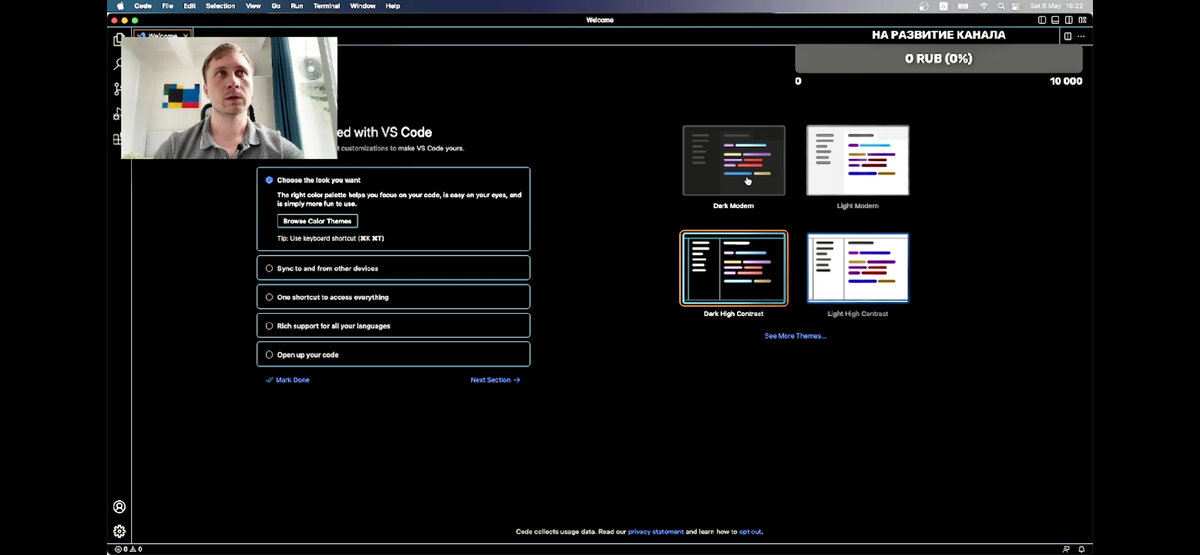Open the Apple menu

point(120,6)
